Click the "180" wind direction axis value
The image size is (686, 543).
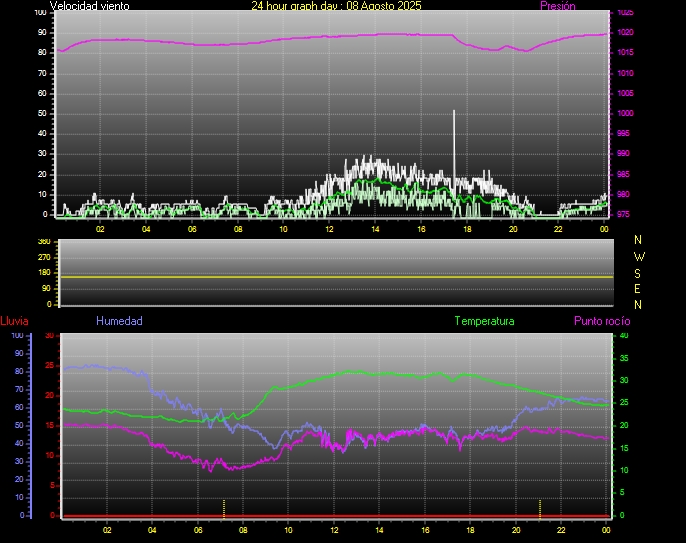(44, 273)
